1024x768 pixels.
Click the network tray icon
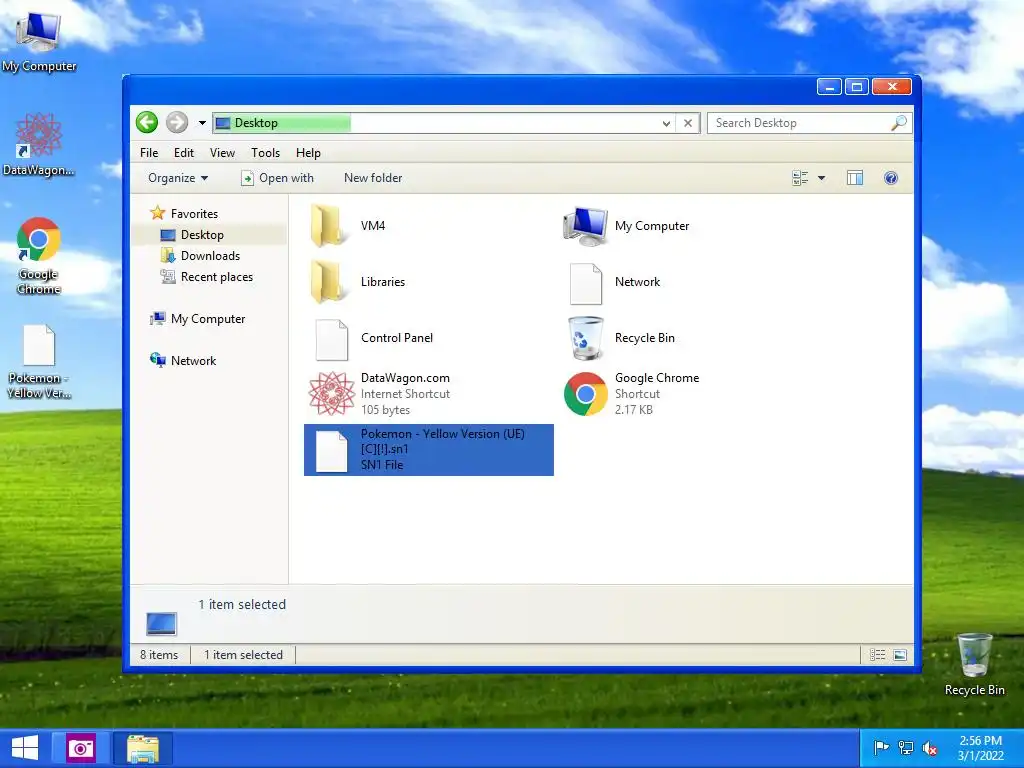click(906, 748)
